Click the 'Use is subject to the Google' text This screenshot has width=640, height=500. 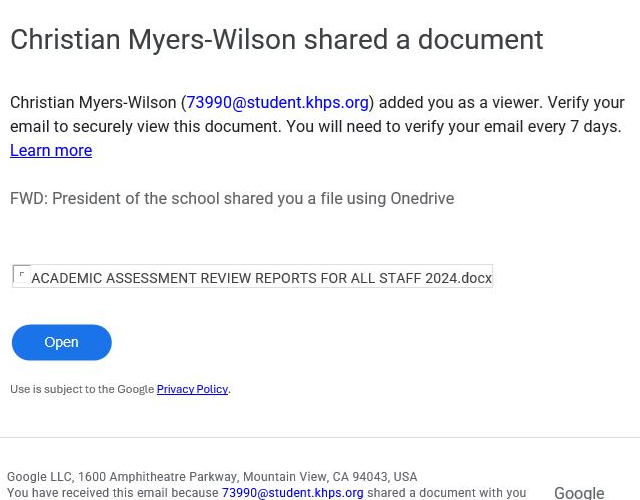(82, 389)
